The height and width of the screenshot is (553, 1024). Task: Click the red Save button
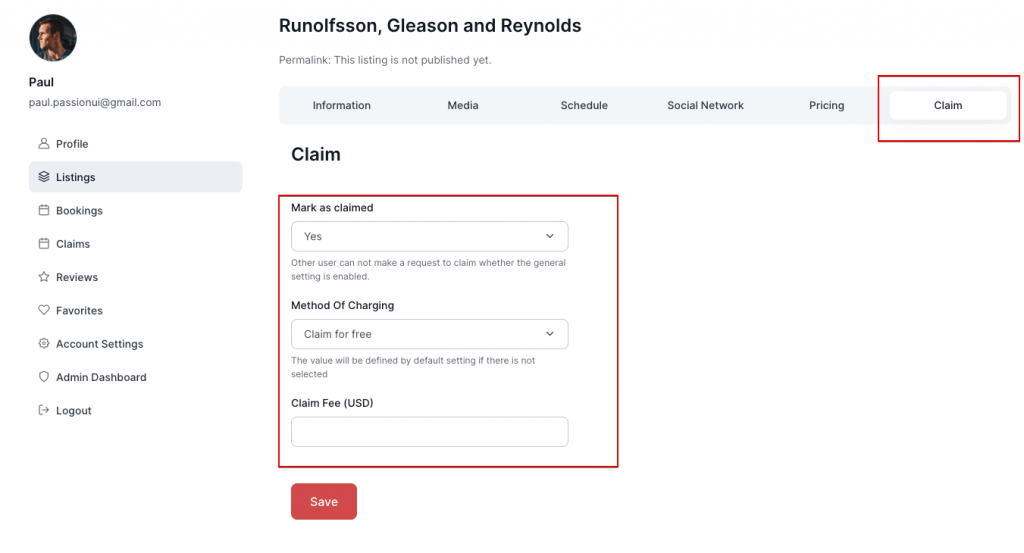pos(324,501)
